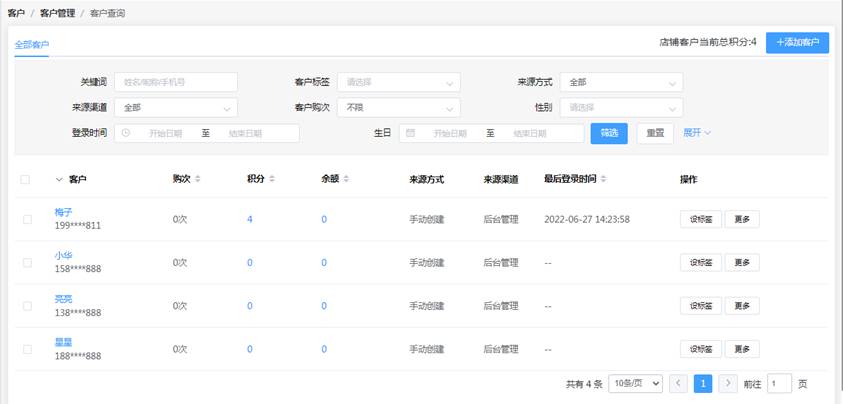Click 生日 end date field
The height and width of the screenshot is (404, 843).
(530, 133)
